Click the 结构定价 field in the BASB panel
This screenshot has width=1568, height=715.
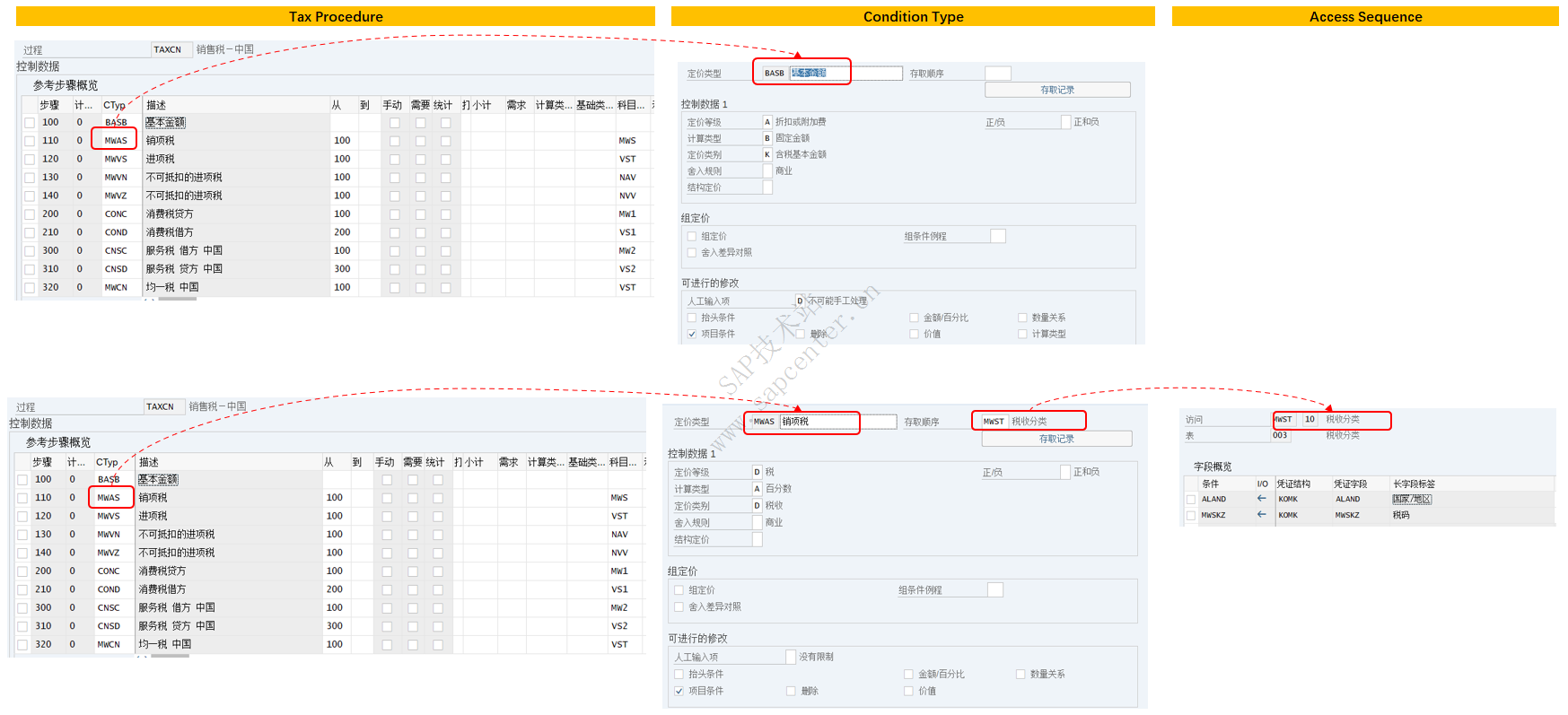(767, 187)
